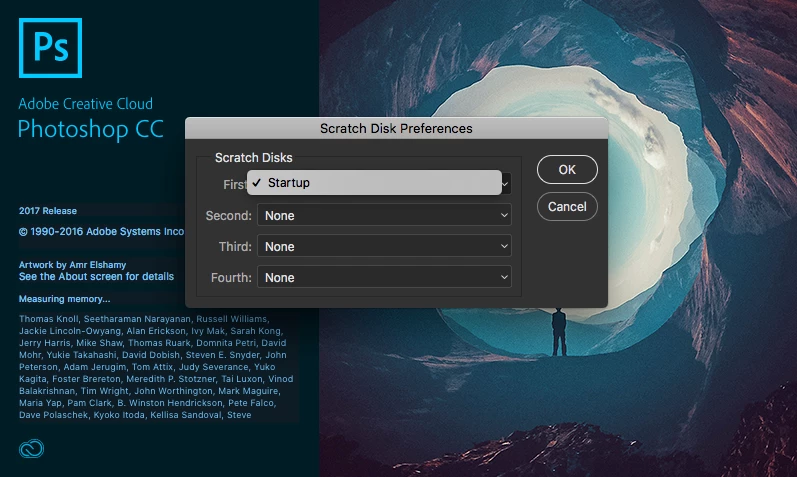Click the "2017 Release" text

click(48, 211)
